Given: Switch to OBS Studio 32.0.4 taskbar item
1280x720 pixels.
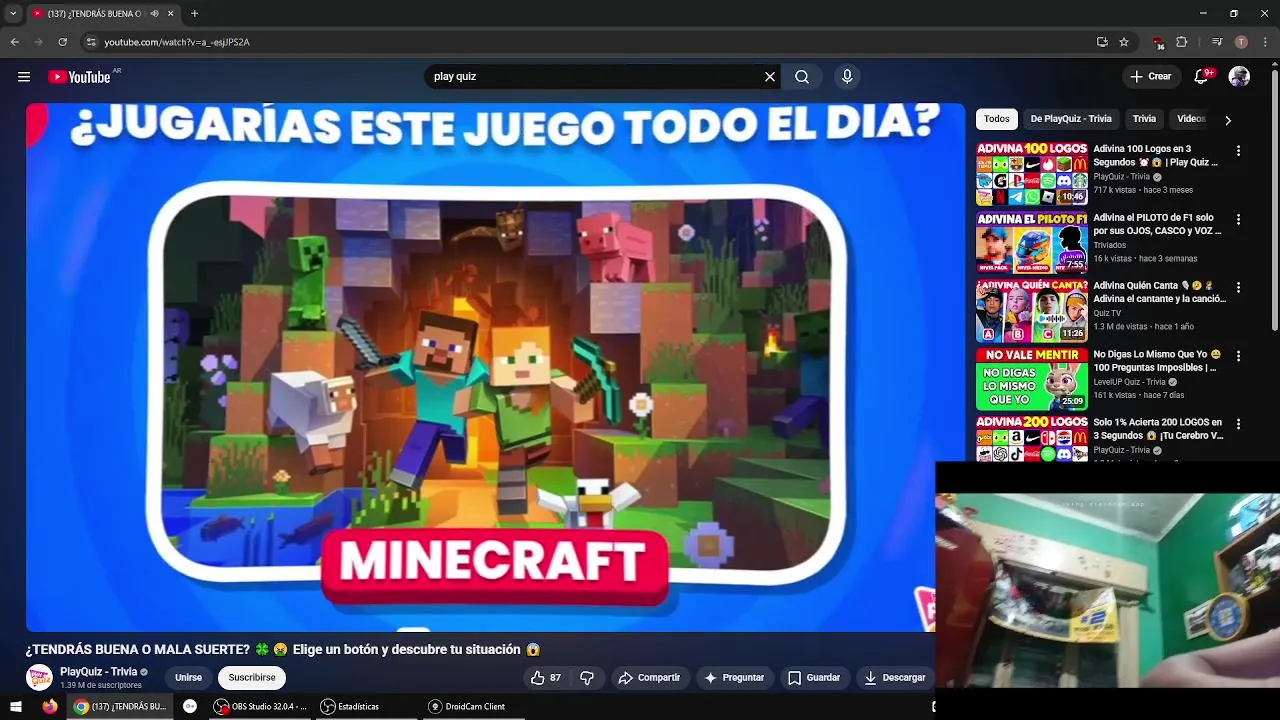Looking at the screenshot, I should pyautogui.click(x=260, y=707).
